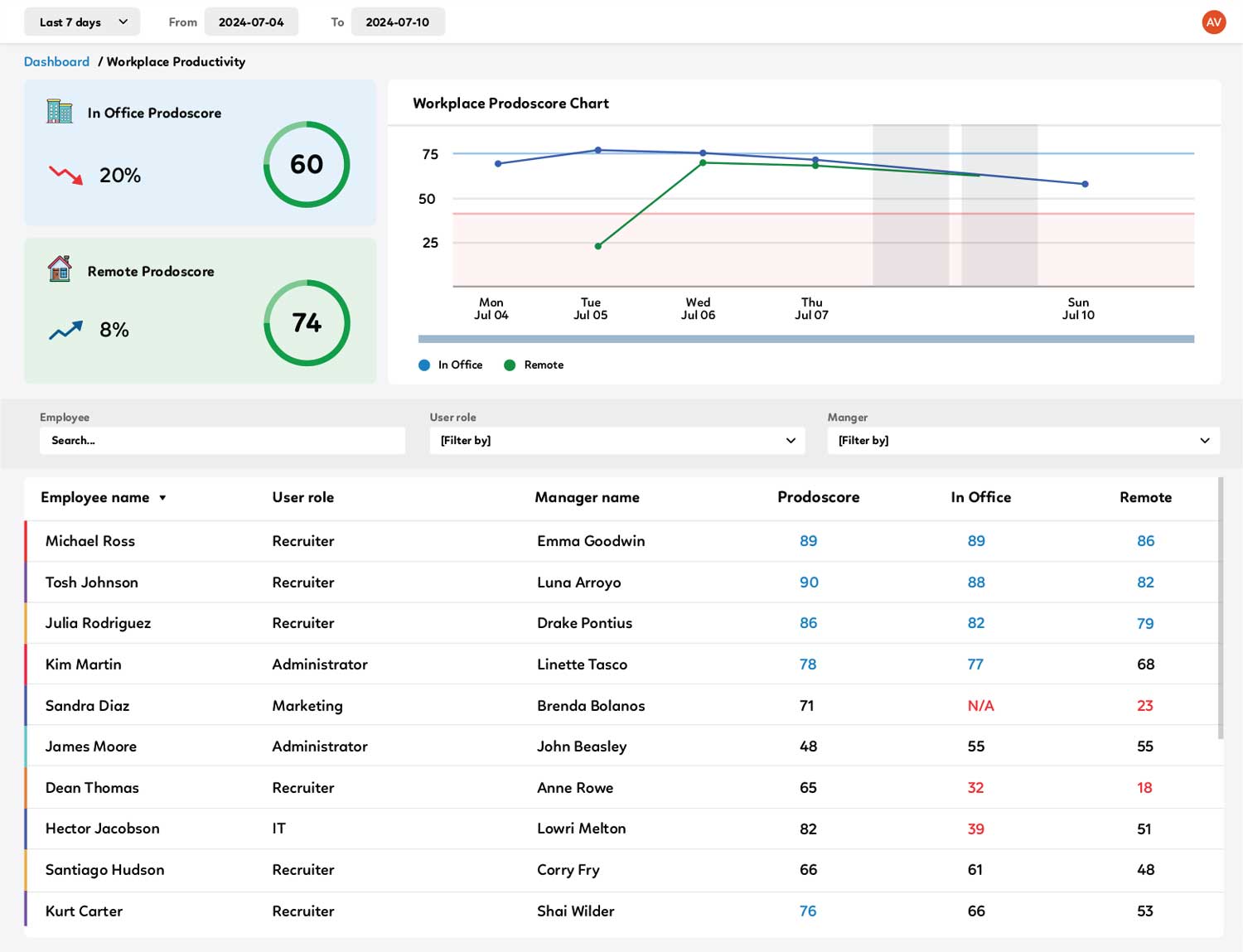The height and width of the screenshot is (952, 1243).
Task: Open the AV avatar menu in top right
Action: [x=1213, y=22]
